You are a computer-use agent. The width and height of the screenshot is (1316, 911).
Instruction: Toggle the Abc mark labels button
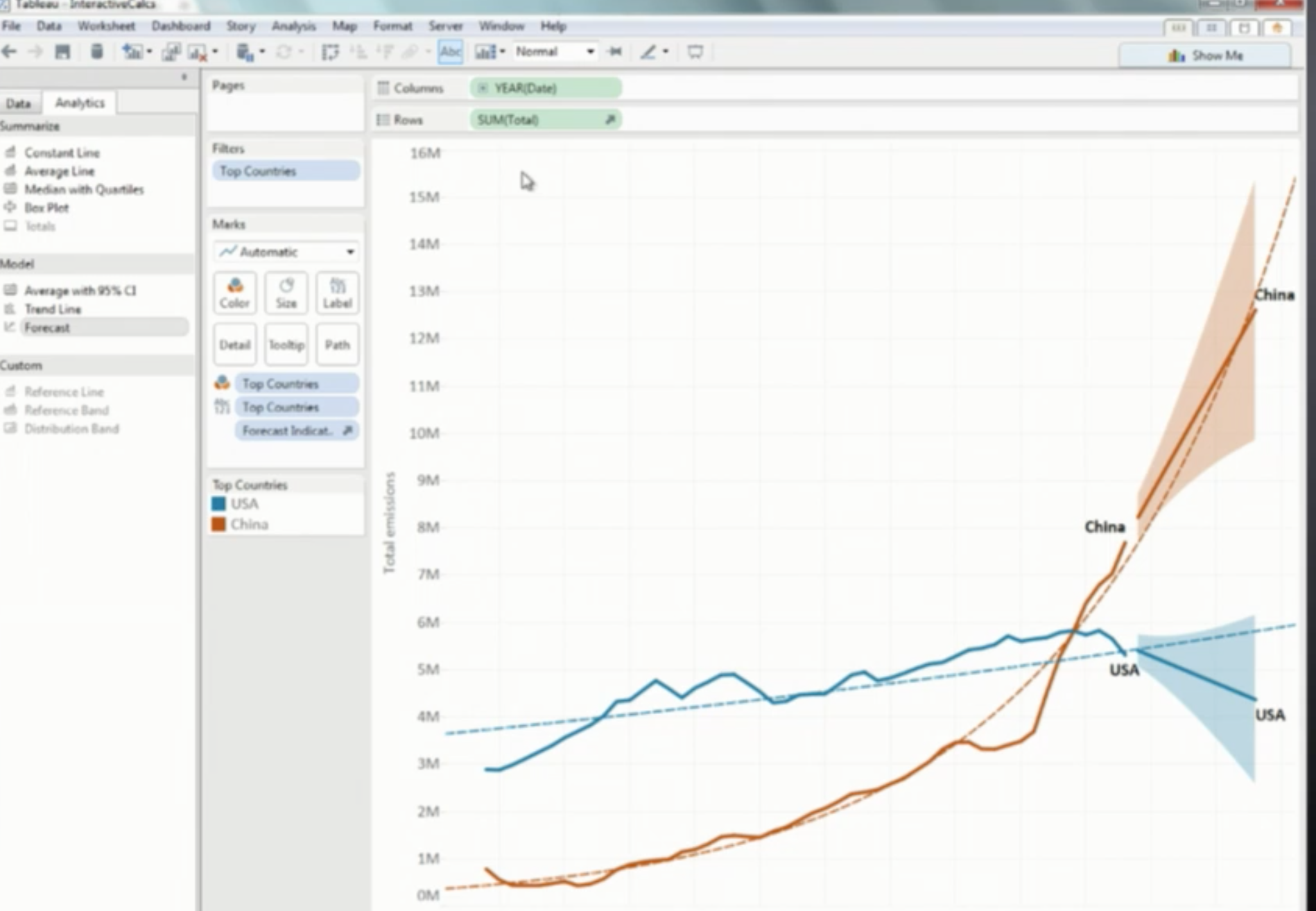coord(450,52)
